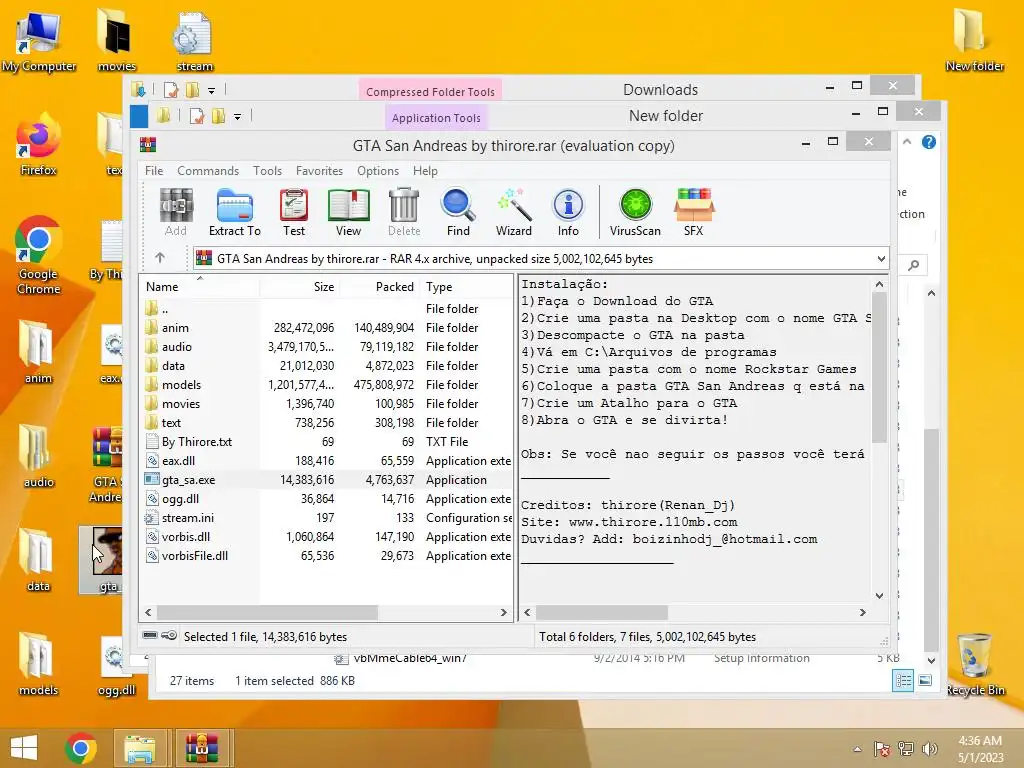Open My Computer desktop icon
The image size is (1024, 768).
tap(39, 42)
